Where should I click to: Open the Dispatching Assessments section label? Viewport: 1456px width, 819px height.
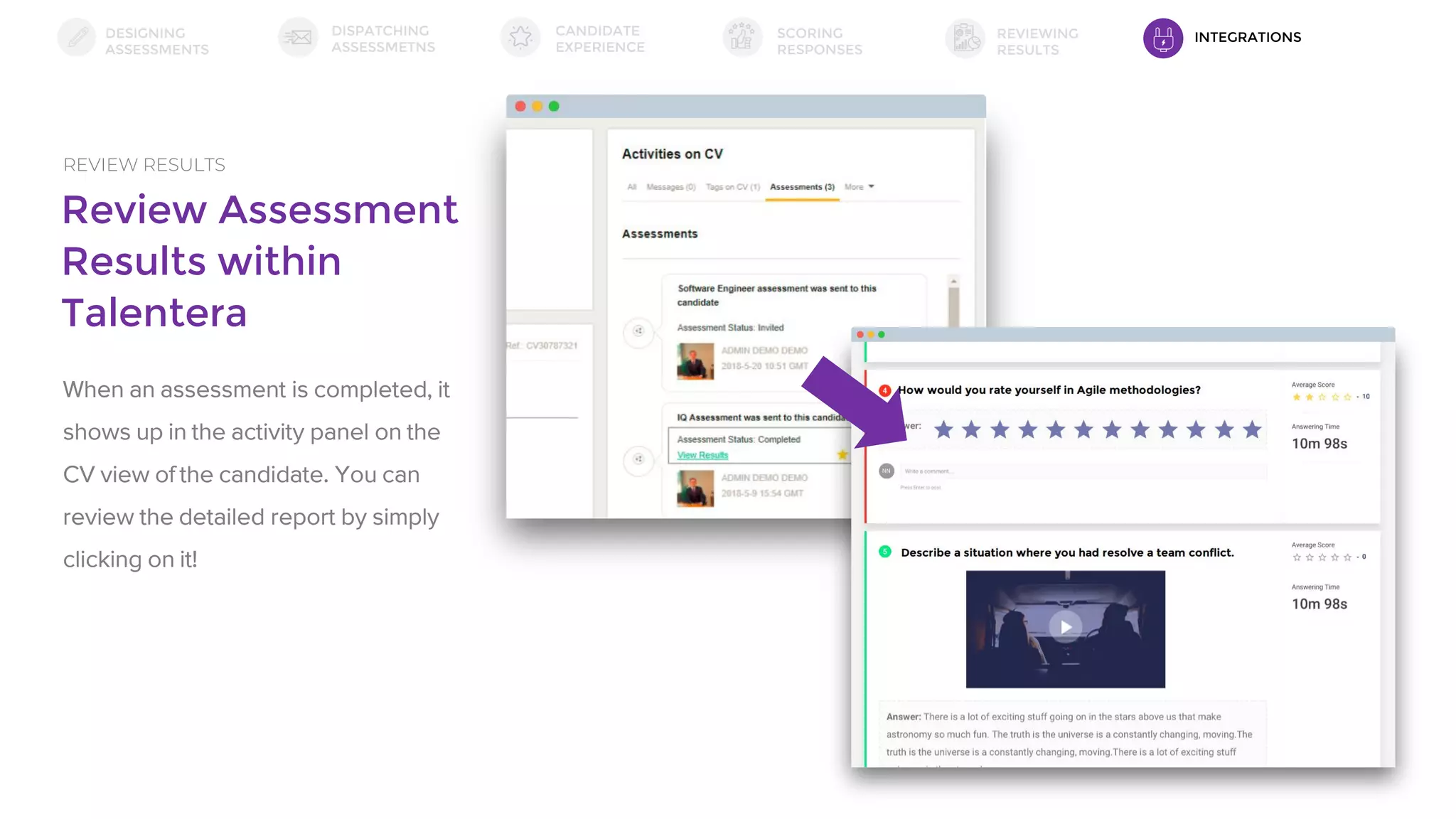[x=383, y=39]
